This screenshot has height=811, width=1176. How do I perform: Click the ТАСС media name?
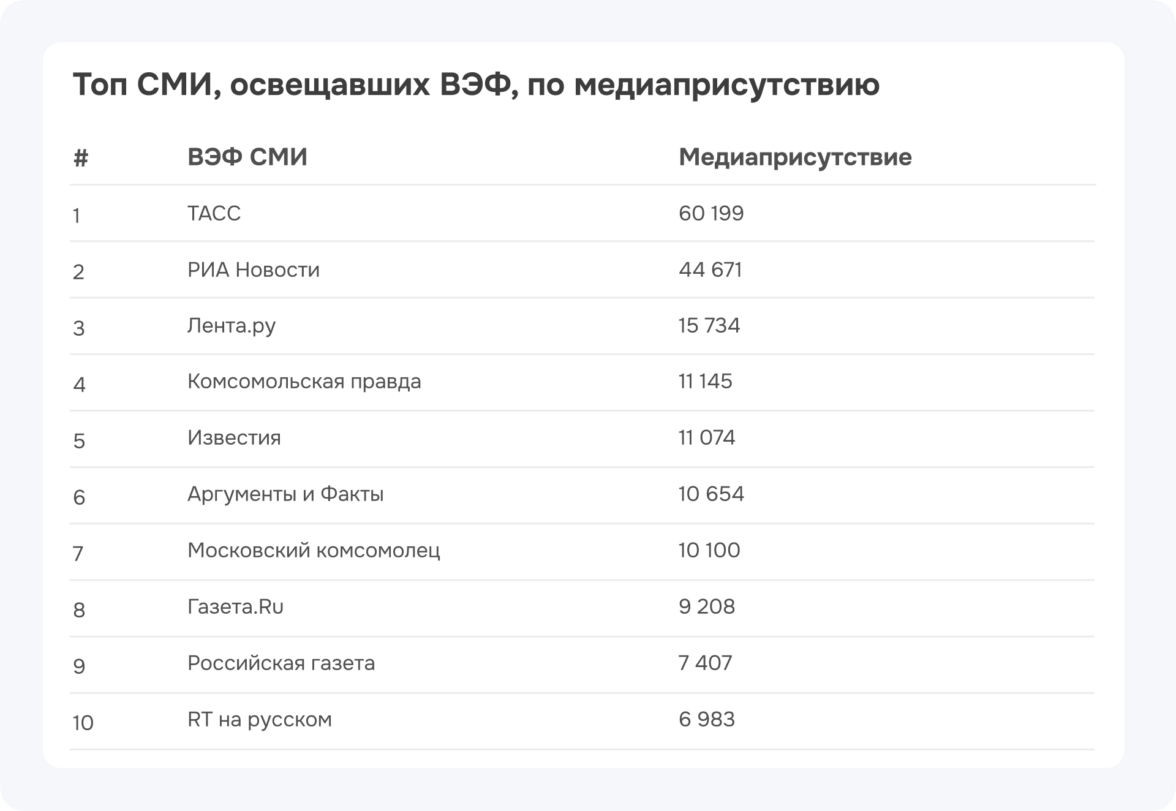(x=214, y=214)
